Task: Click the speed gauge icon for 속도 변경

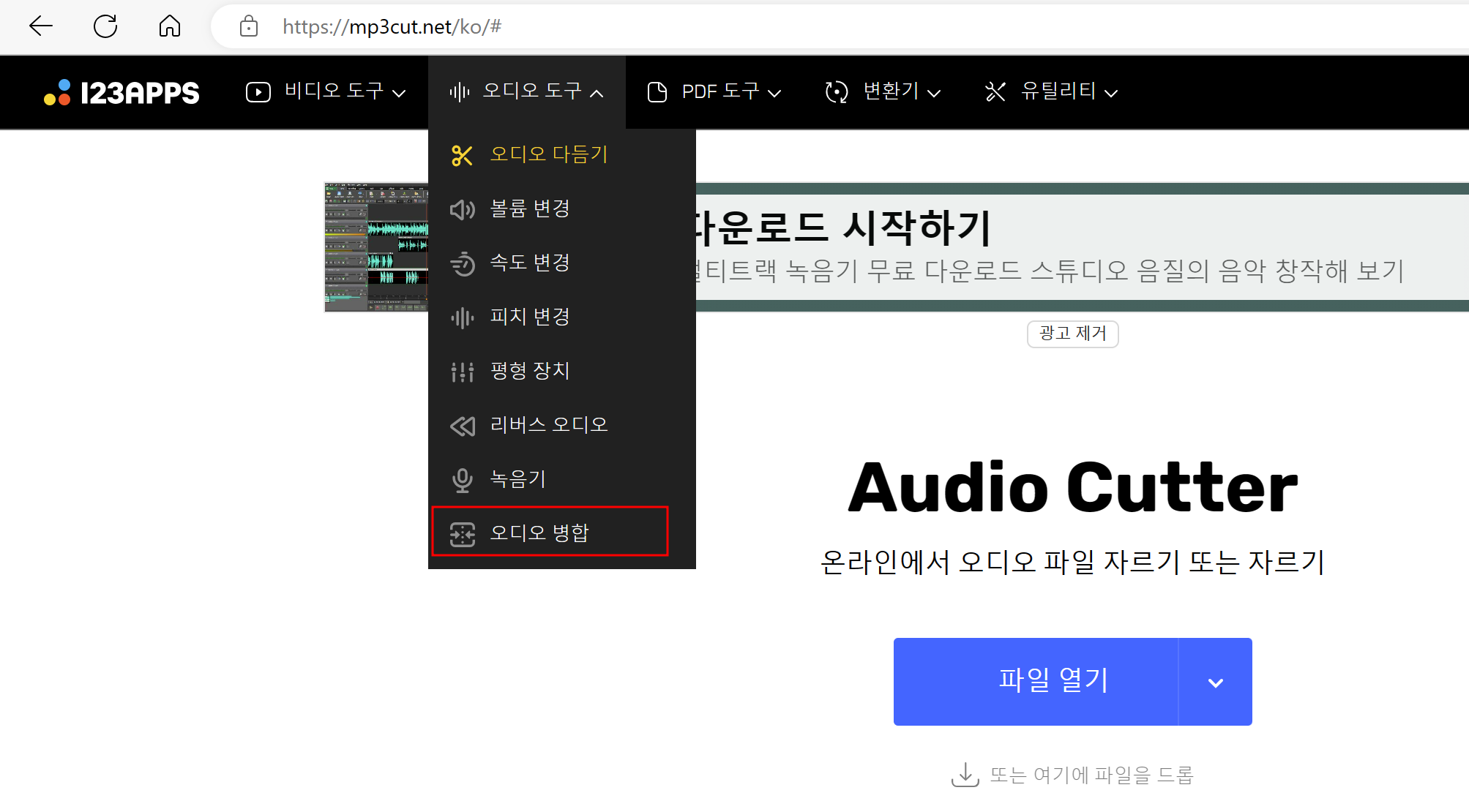Action: [462, 263]
